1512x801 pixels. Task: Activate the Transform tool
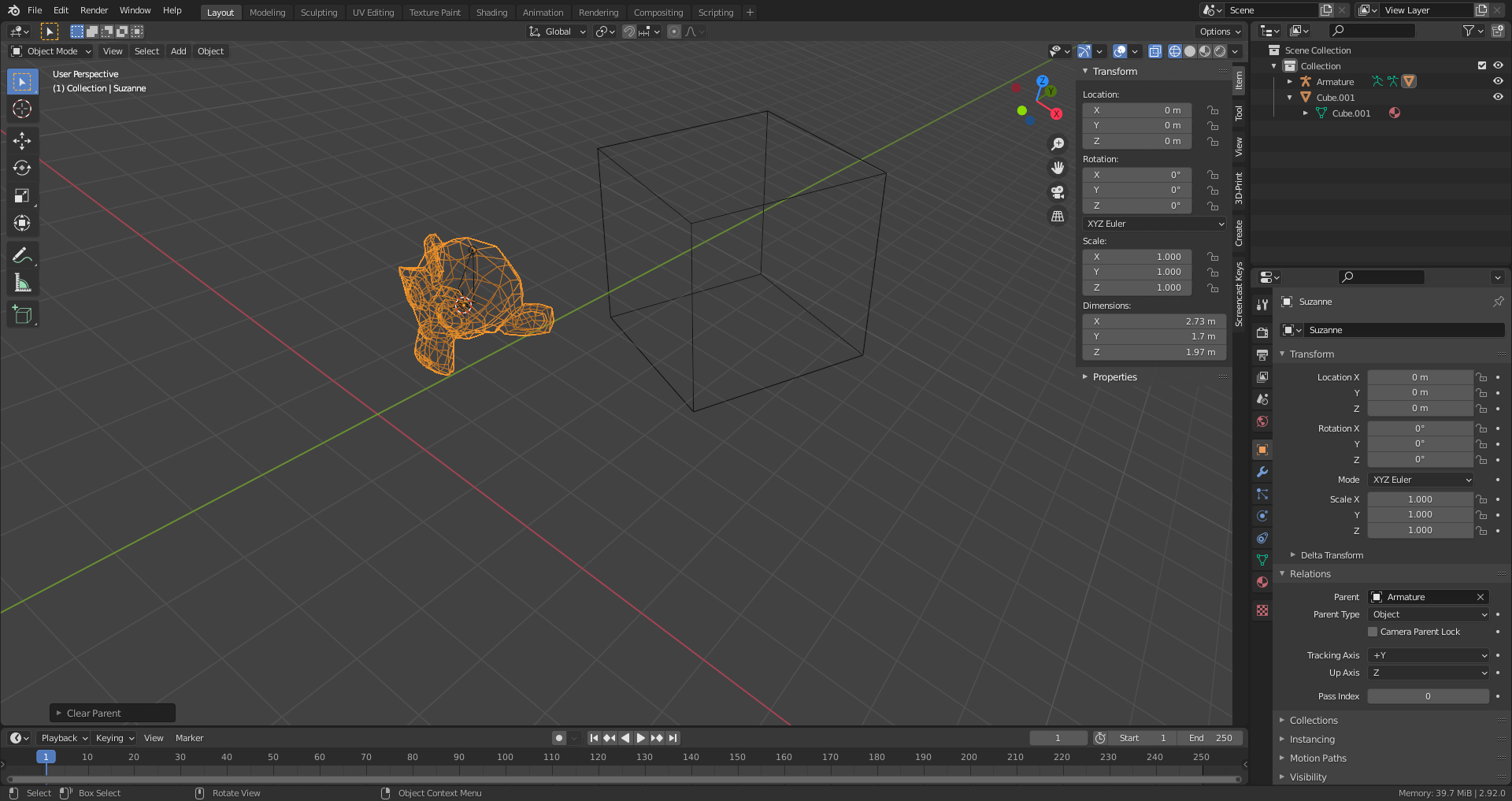click(x=22, y=224)
